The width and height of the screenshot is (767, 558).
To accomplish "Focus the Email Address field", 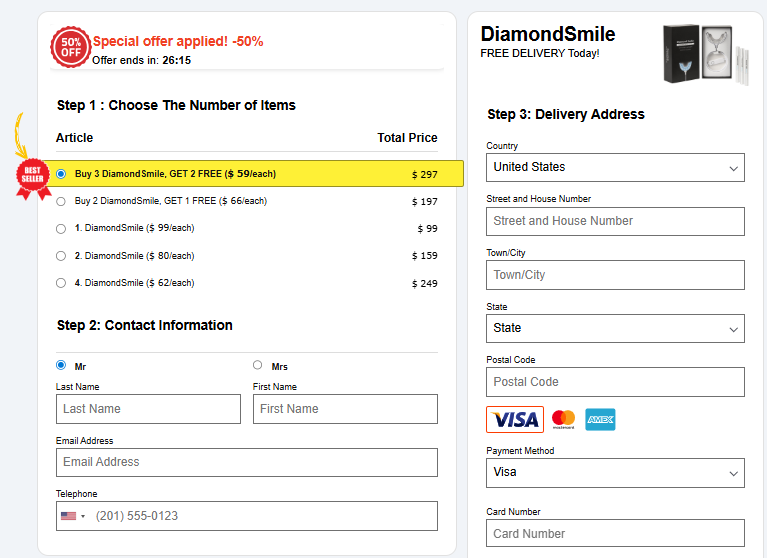I will [x=247, y=462].
